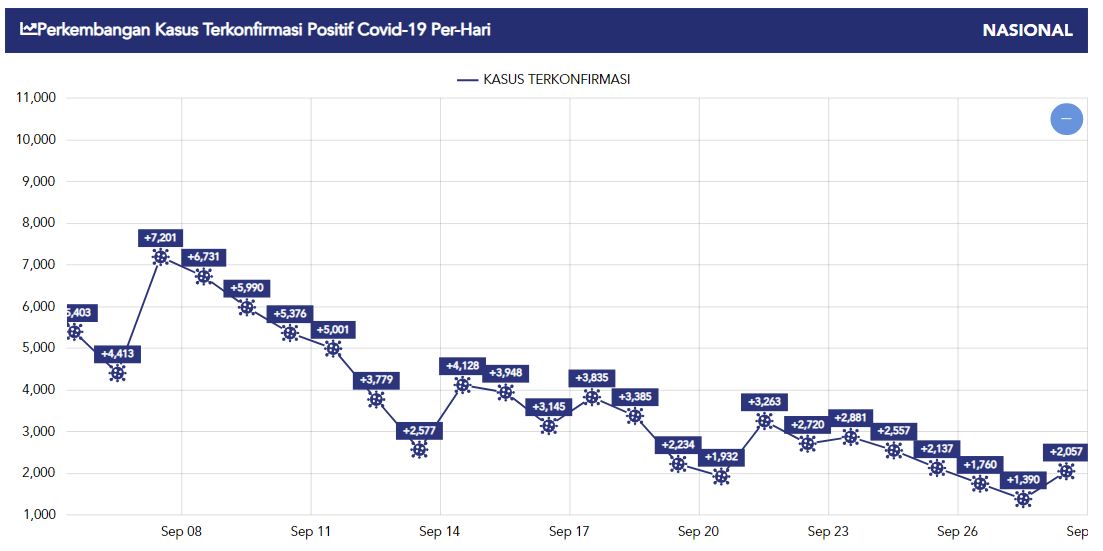
Task: Click the virus marker under +7,201
Action: pyautogui.click(x=161, y=257)
